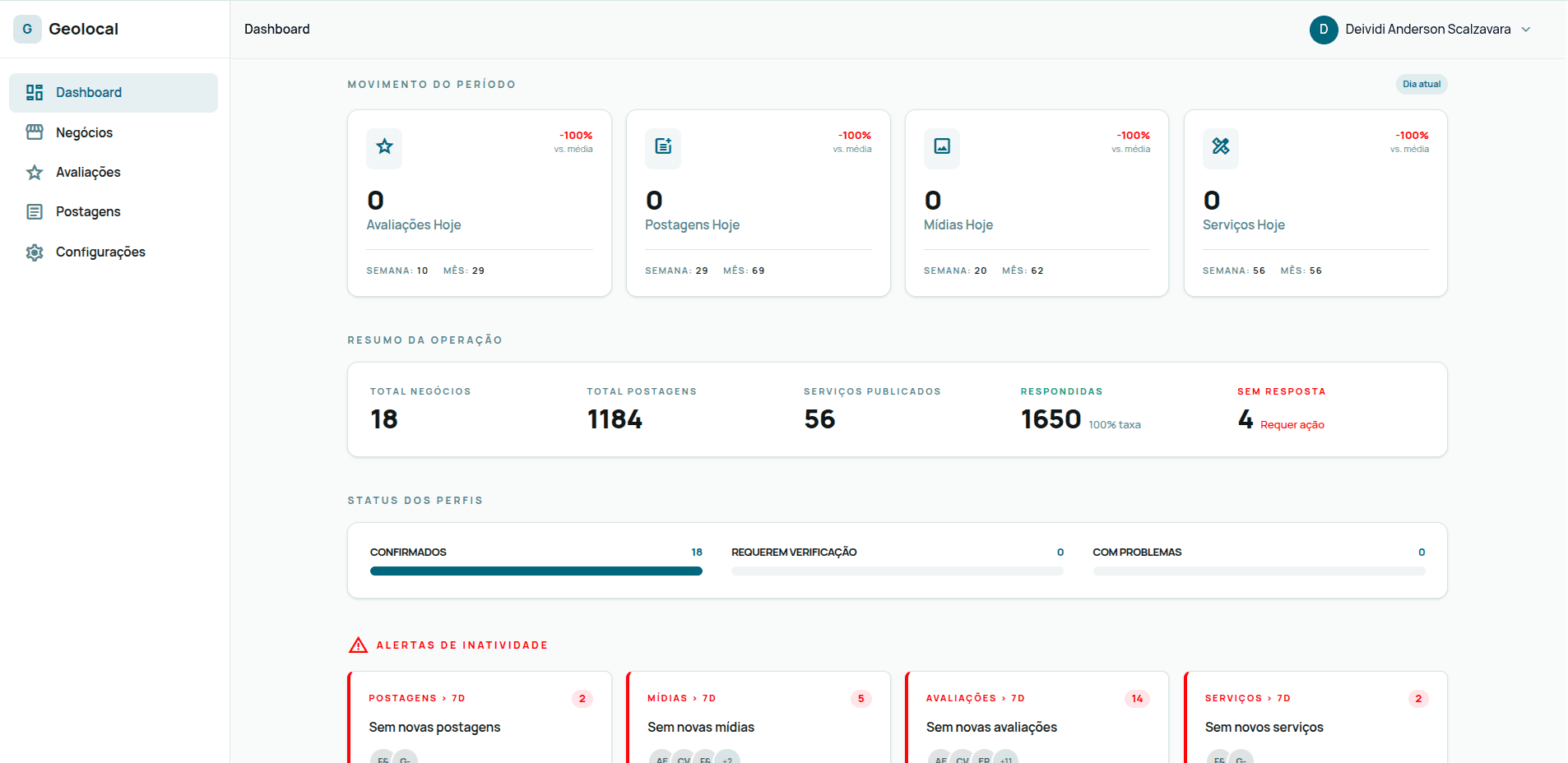Click the Postagens document icon in sidebar
1568x763 pixels.
point(35,211)
